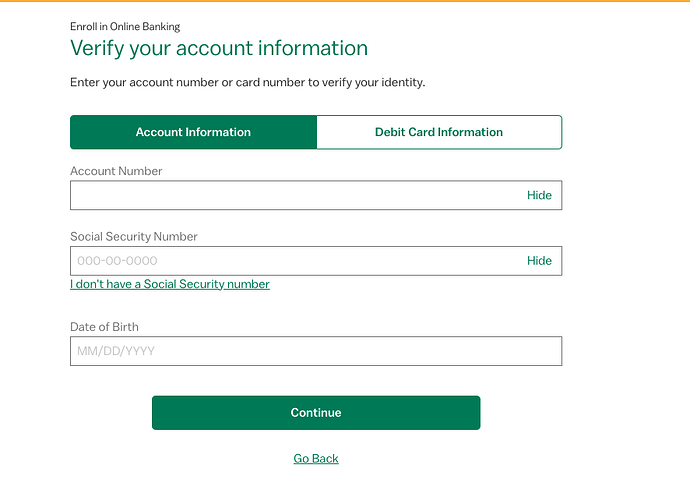The image size is (690, 493).
Task: Select the Date of Birth input box
Action: pyautogui.click(x=316, y=351)
